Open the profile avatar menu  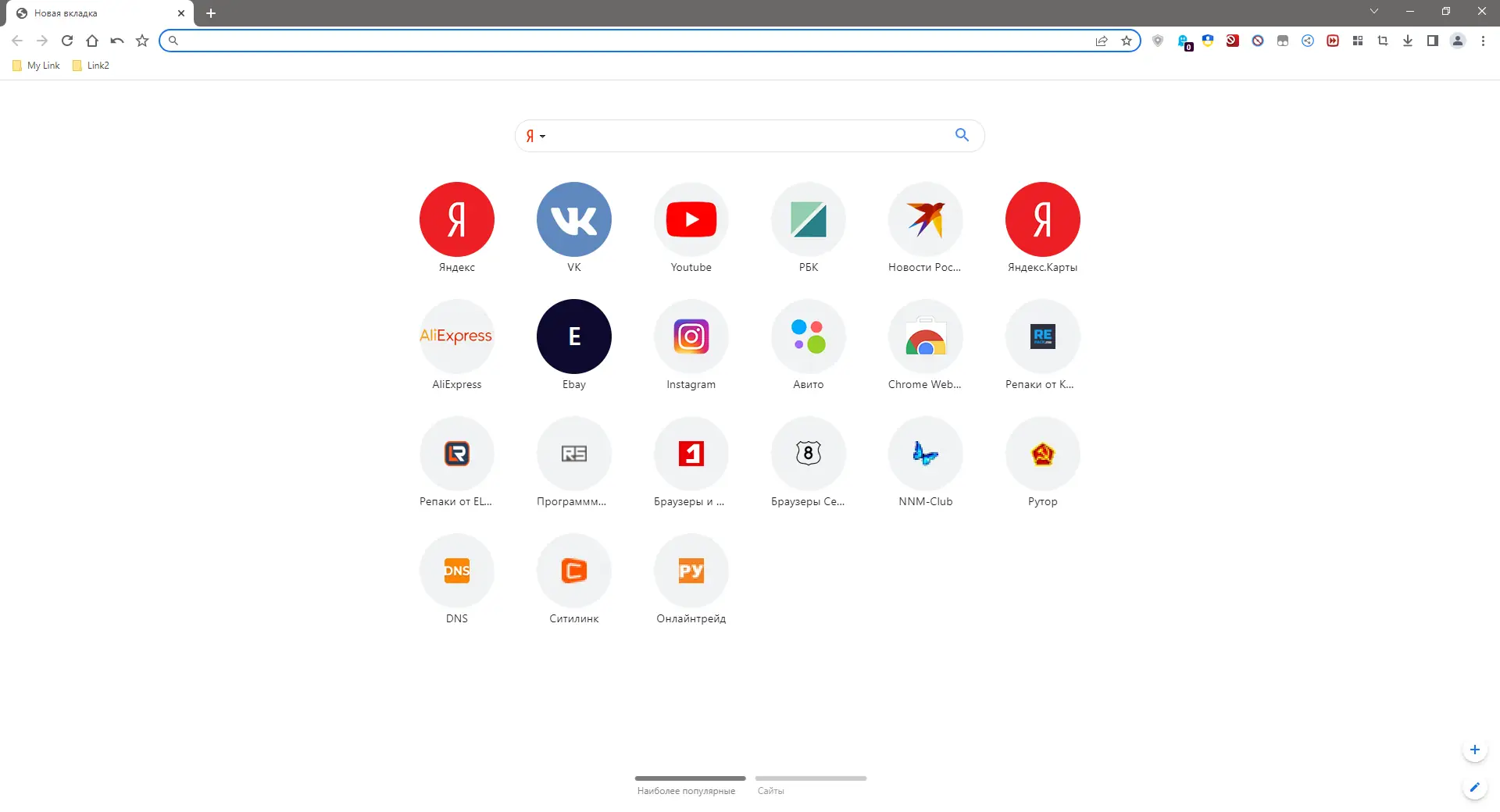coord(1458,41)
